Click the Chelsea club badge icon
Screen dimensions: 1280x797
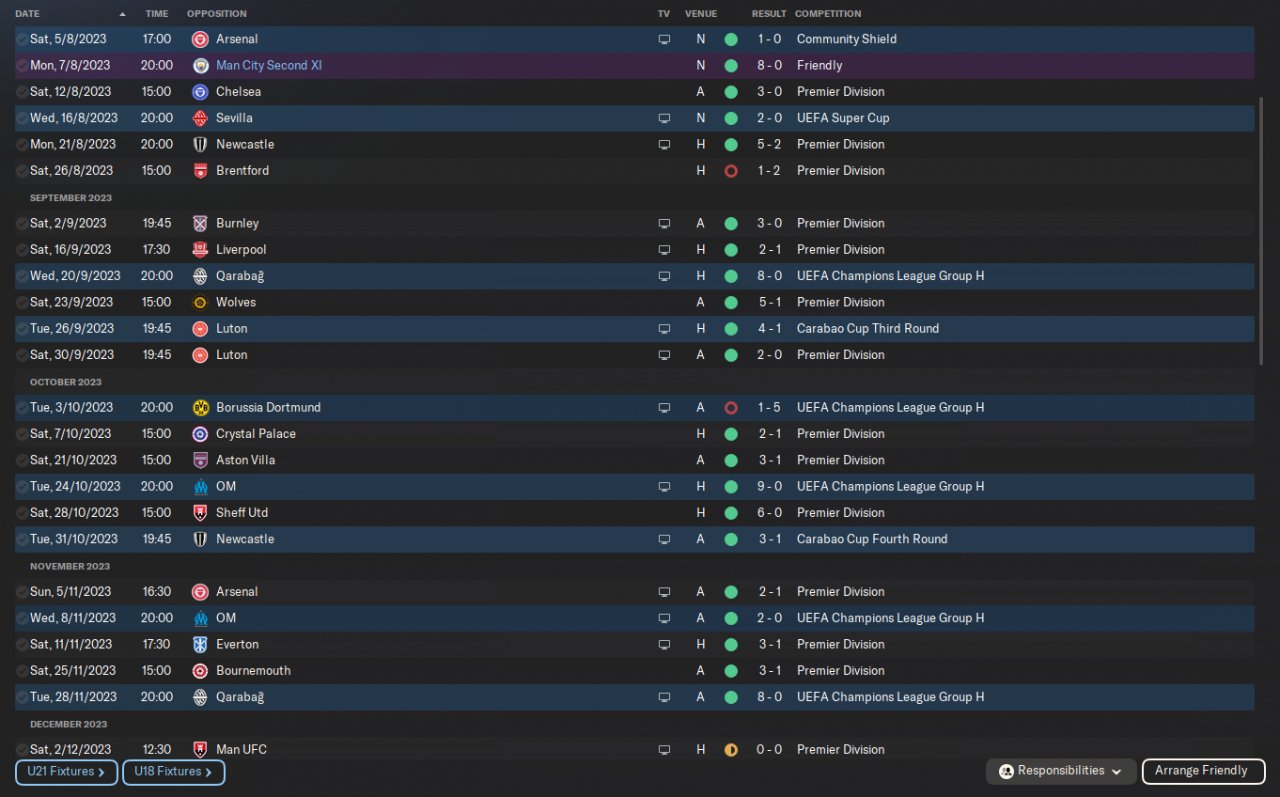(x=200, y=92)
